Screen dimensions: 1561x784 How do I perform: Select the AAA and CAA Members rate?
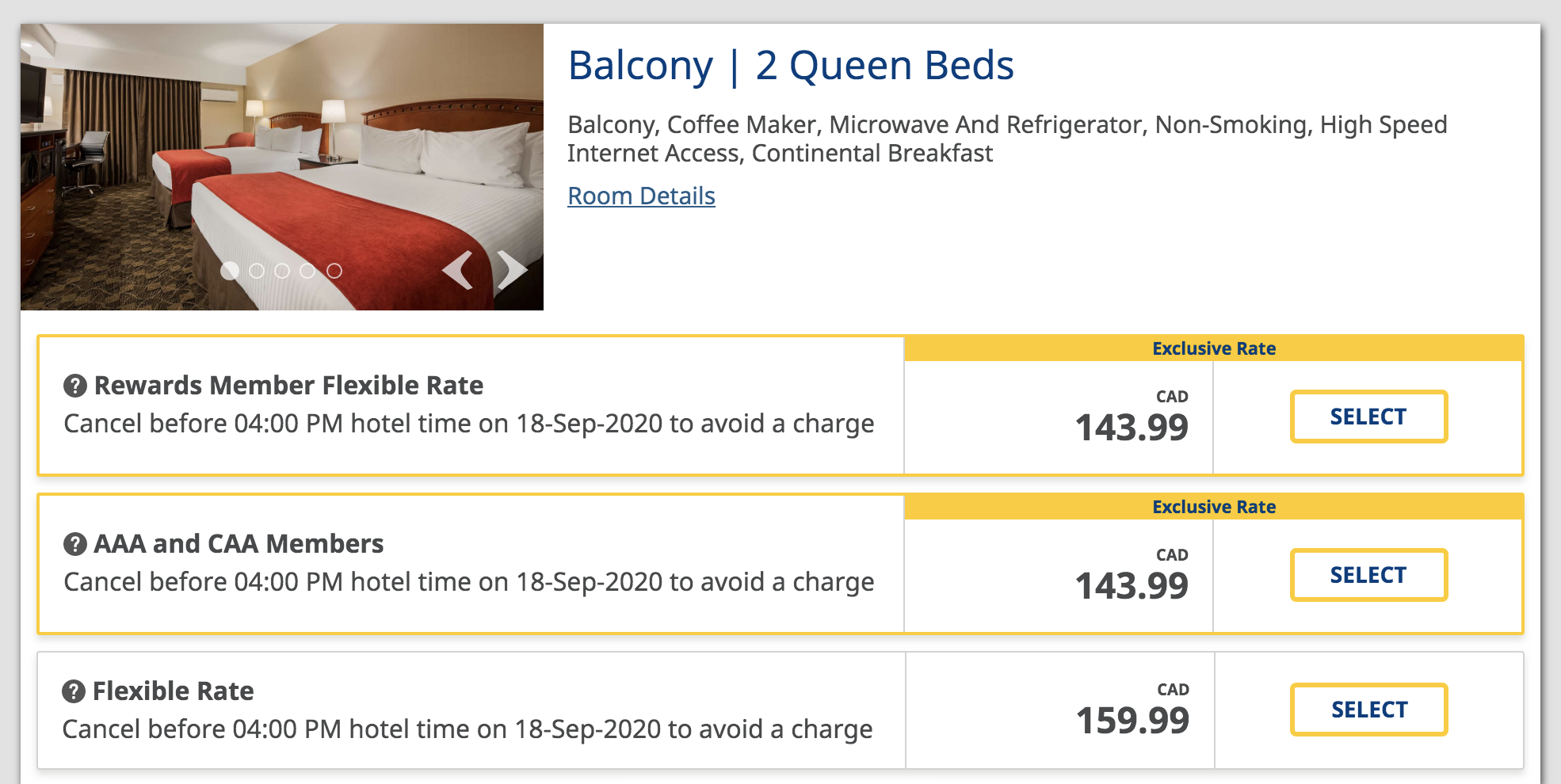pos(1368,575)
